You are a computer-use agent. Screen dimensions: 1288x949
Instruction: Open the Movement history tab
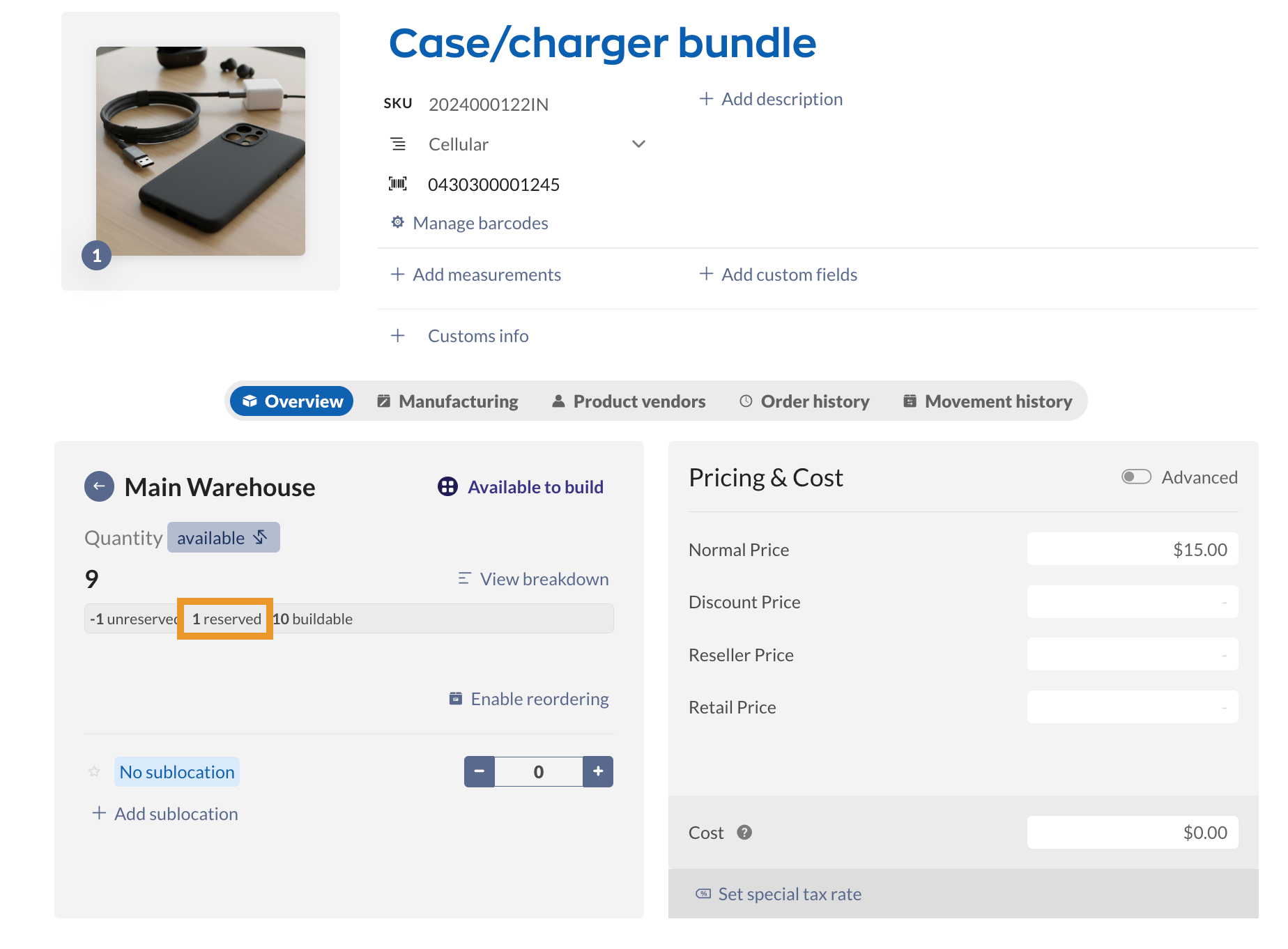point(988,401)
